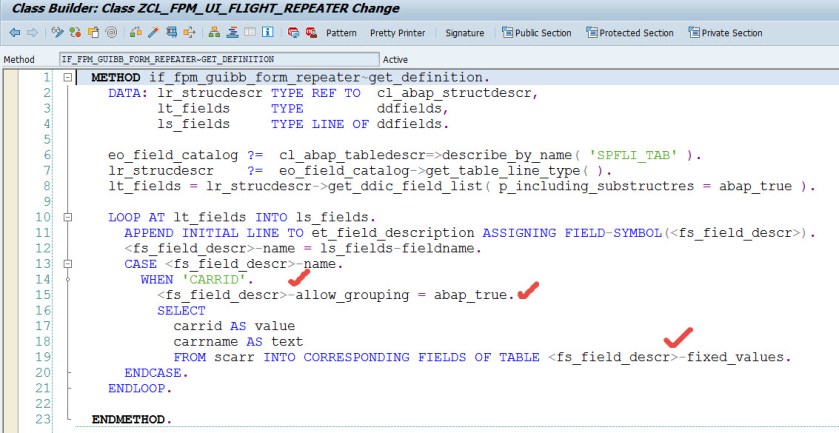
Task: Run Pretty Printer
Action: tap(398, 33)
